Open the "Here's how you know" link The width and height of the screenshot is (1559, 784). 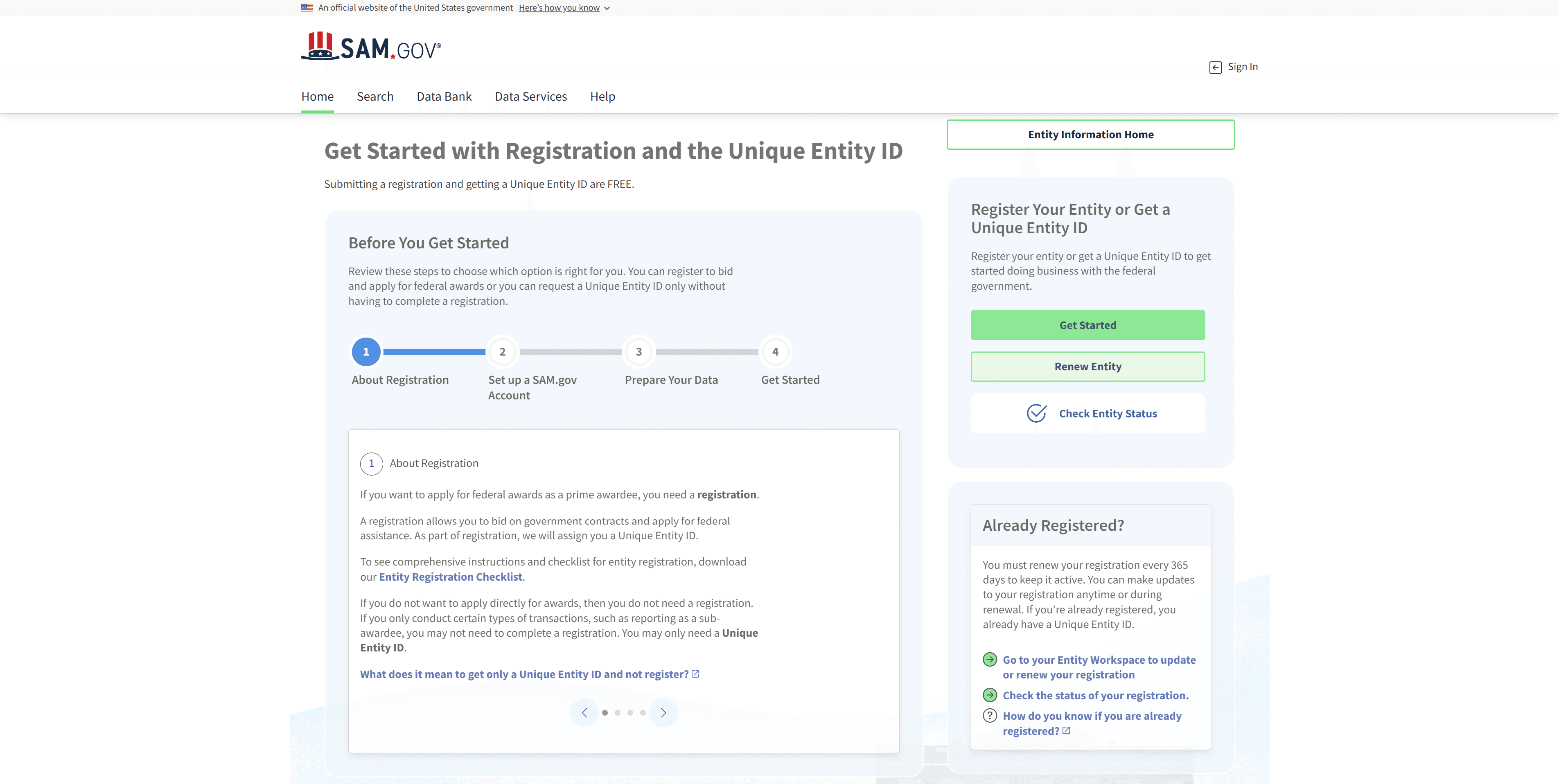(x=559, y=8)
